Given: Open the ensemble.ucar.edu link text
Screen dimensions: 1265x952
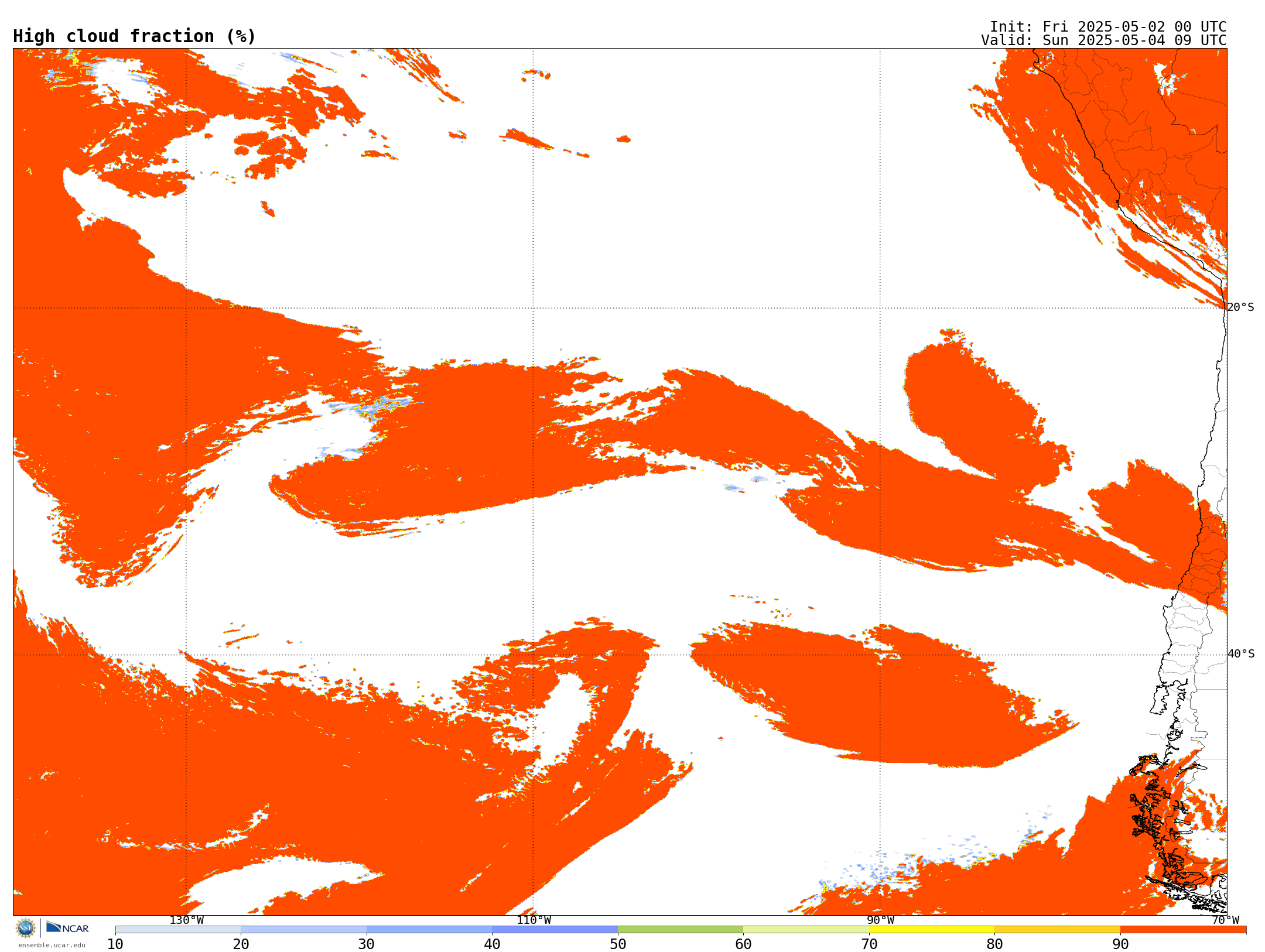Looking at the screenshot, I should [52, 945].
